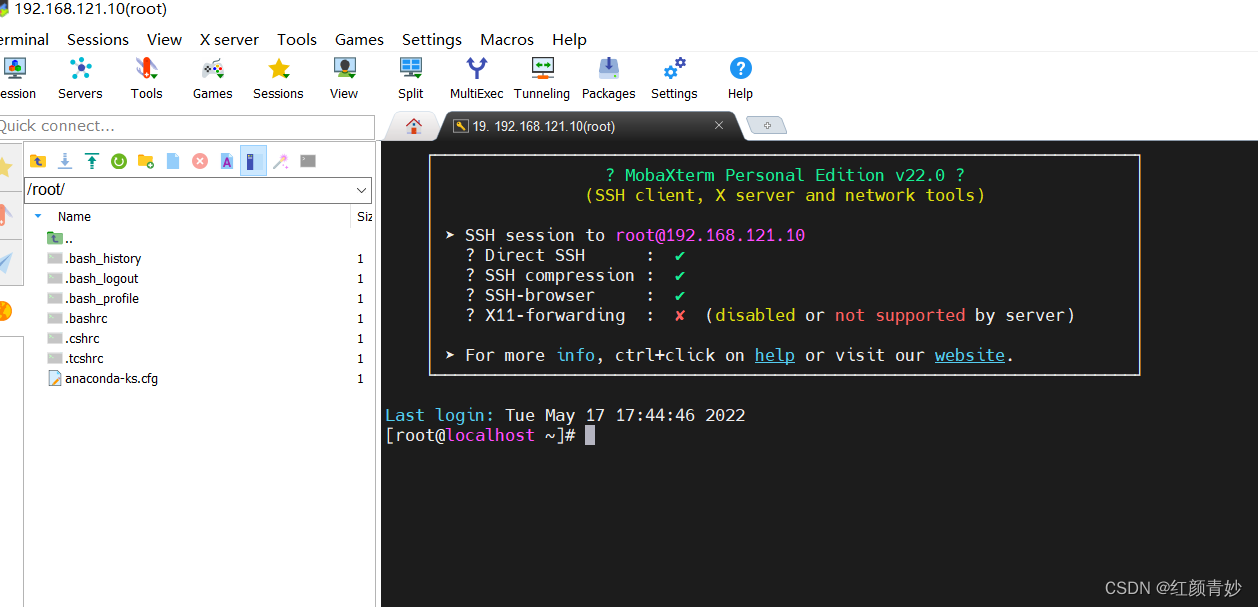This screenshot has width=1258, height=607.
Task: Click the Help question mark icon
Action: pos(740,78)
